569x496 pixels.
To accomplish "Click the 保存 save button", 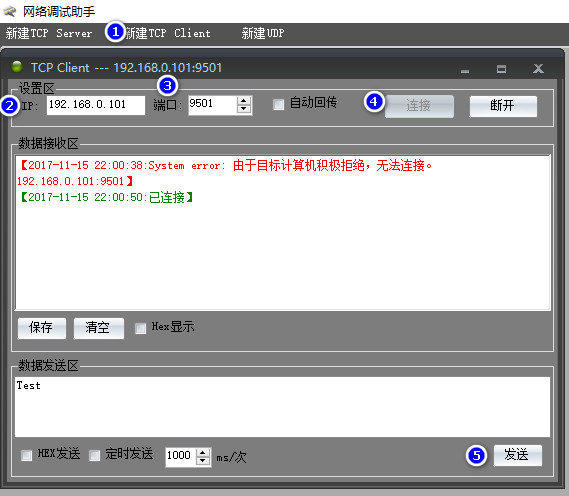I will [x=42, y=328].
